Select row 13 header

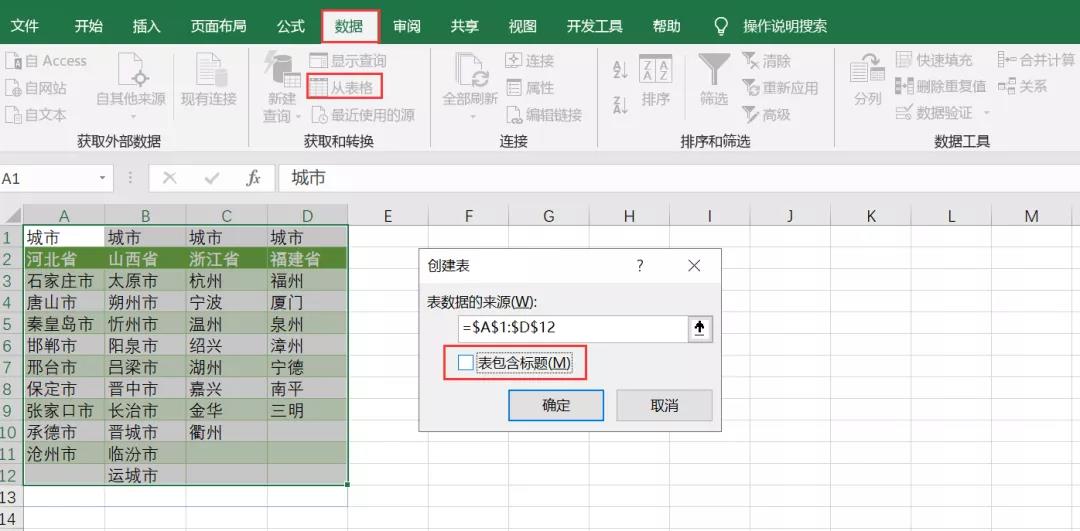[x=11, y=497]
